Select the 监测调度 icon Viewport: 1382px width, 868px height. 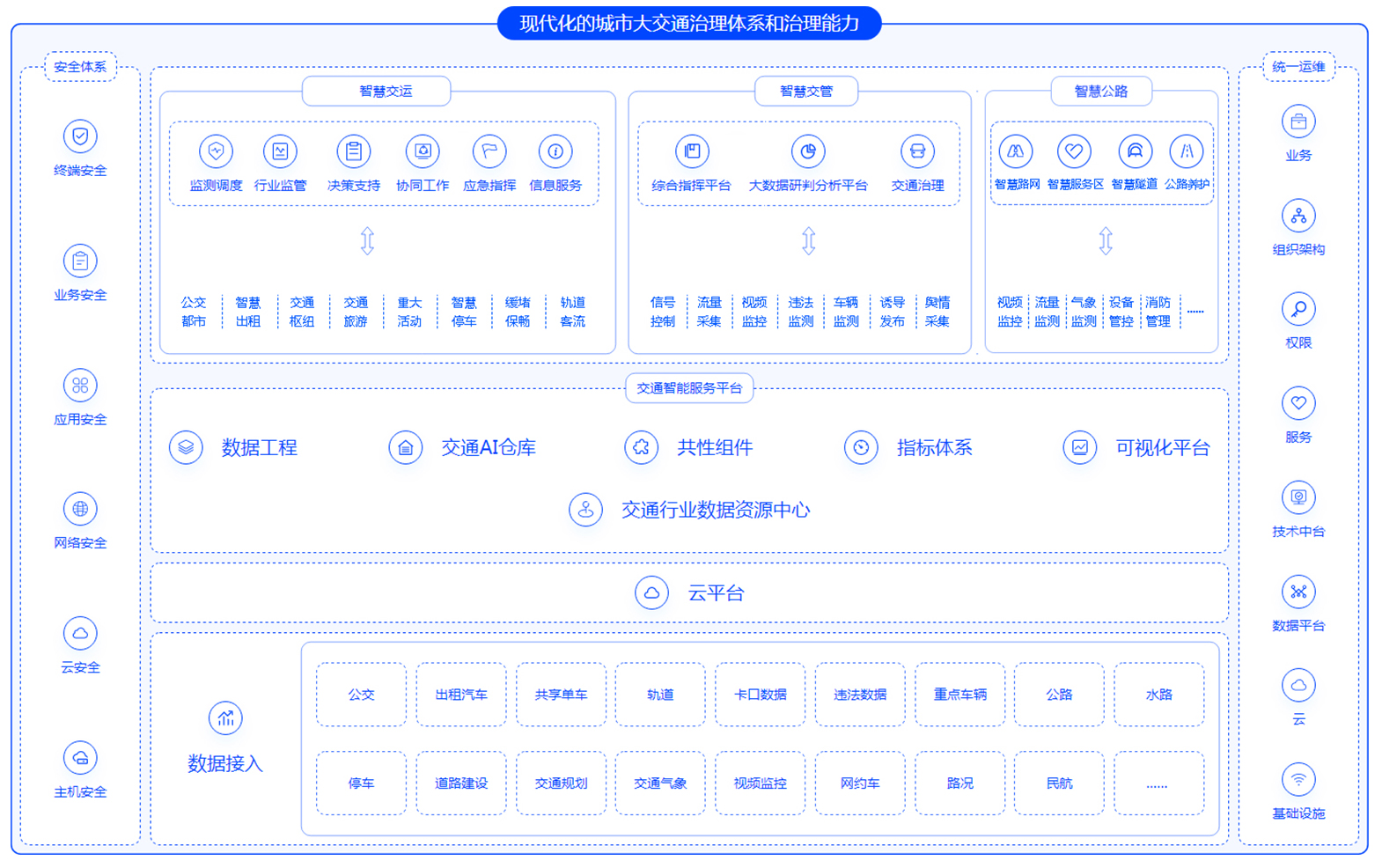point(216,151)
